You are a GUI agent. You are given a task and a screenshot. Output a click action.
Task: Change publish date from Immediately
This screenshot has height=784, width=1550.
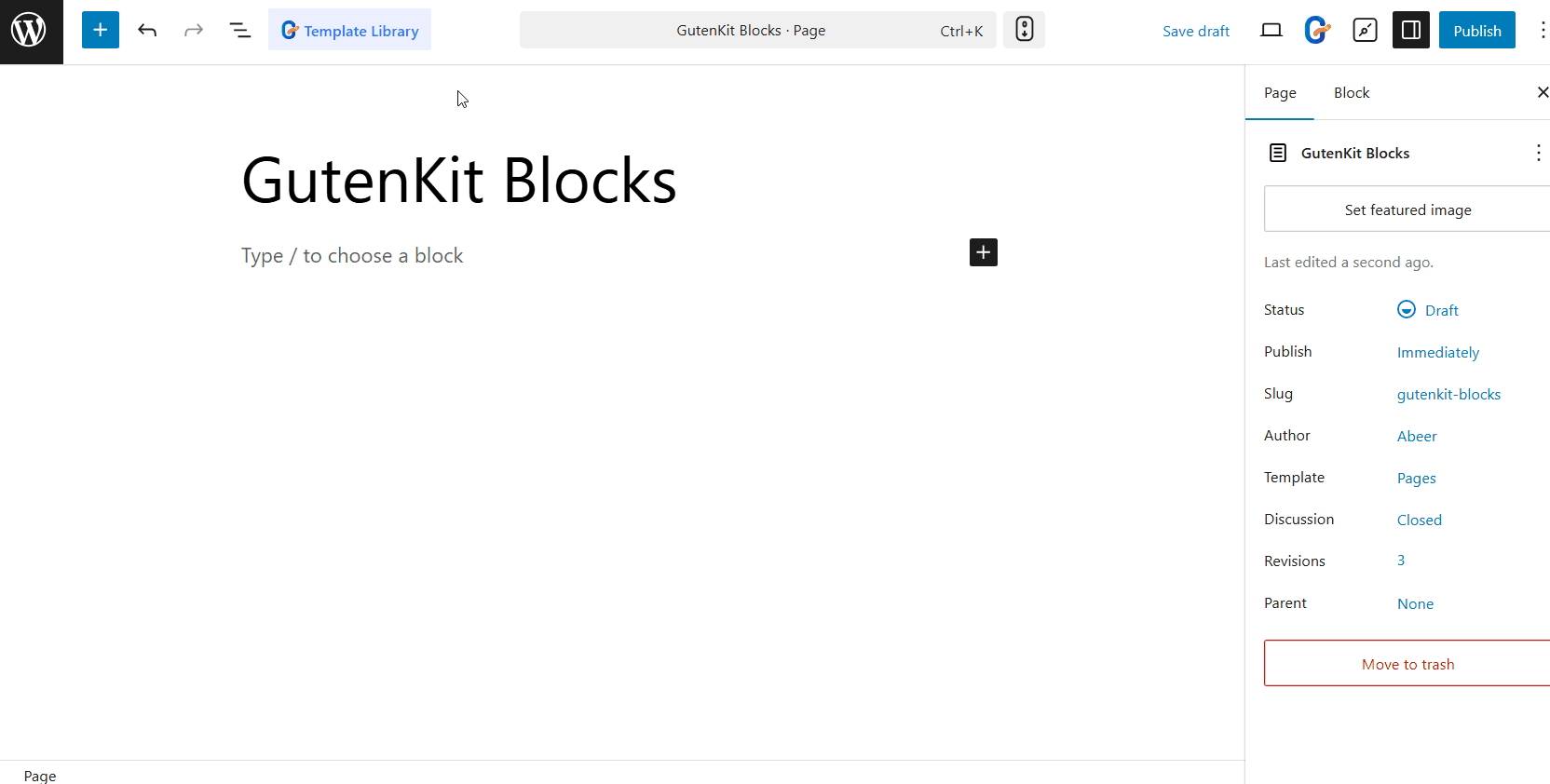[x=1438, y=352]
